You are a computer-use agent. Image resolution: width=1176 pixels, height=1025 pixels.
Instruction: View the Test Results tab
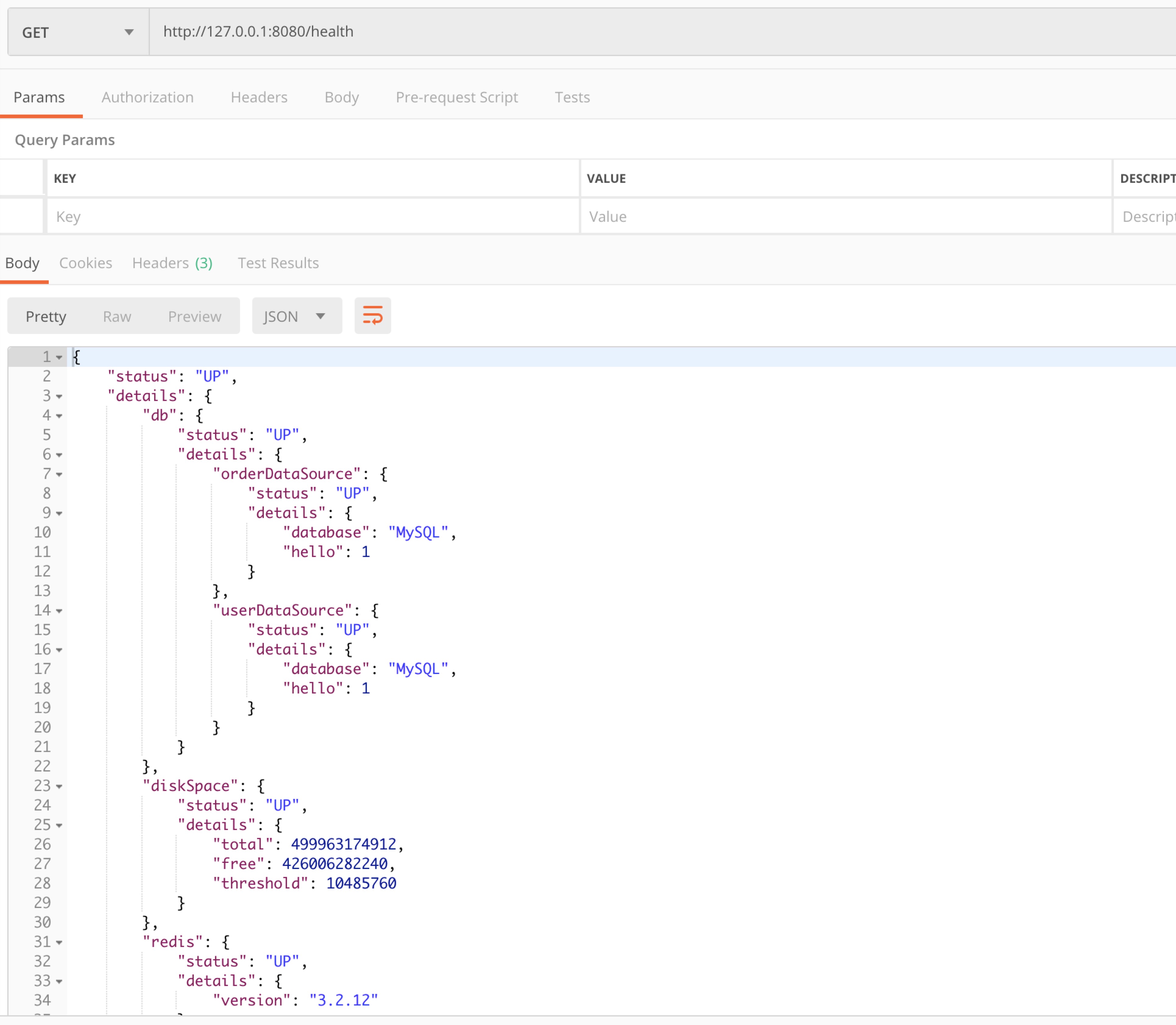point(278,263)
